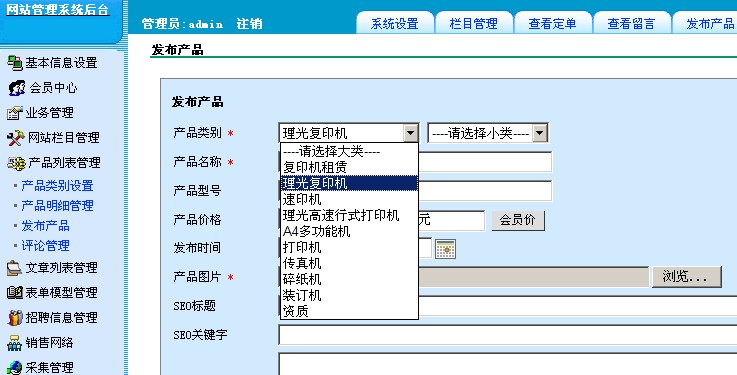Viewport: 737px width, 375px height.
Task: Select A4多功能机 option
Action: point(349,231)
